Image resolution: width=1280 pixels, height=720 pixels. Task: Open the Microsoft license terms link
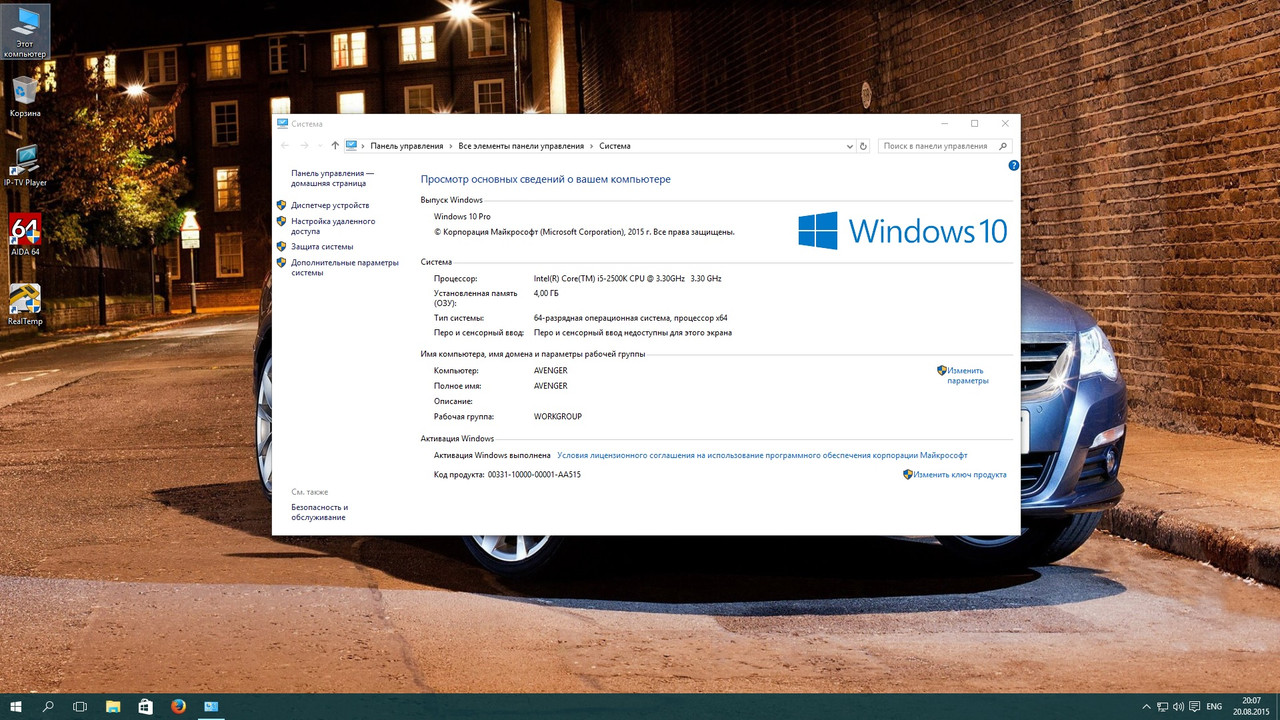(762, 455)
